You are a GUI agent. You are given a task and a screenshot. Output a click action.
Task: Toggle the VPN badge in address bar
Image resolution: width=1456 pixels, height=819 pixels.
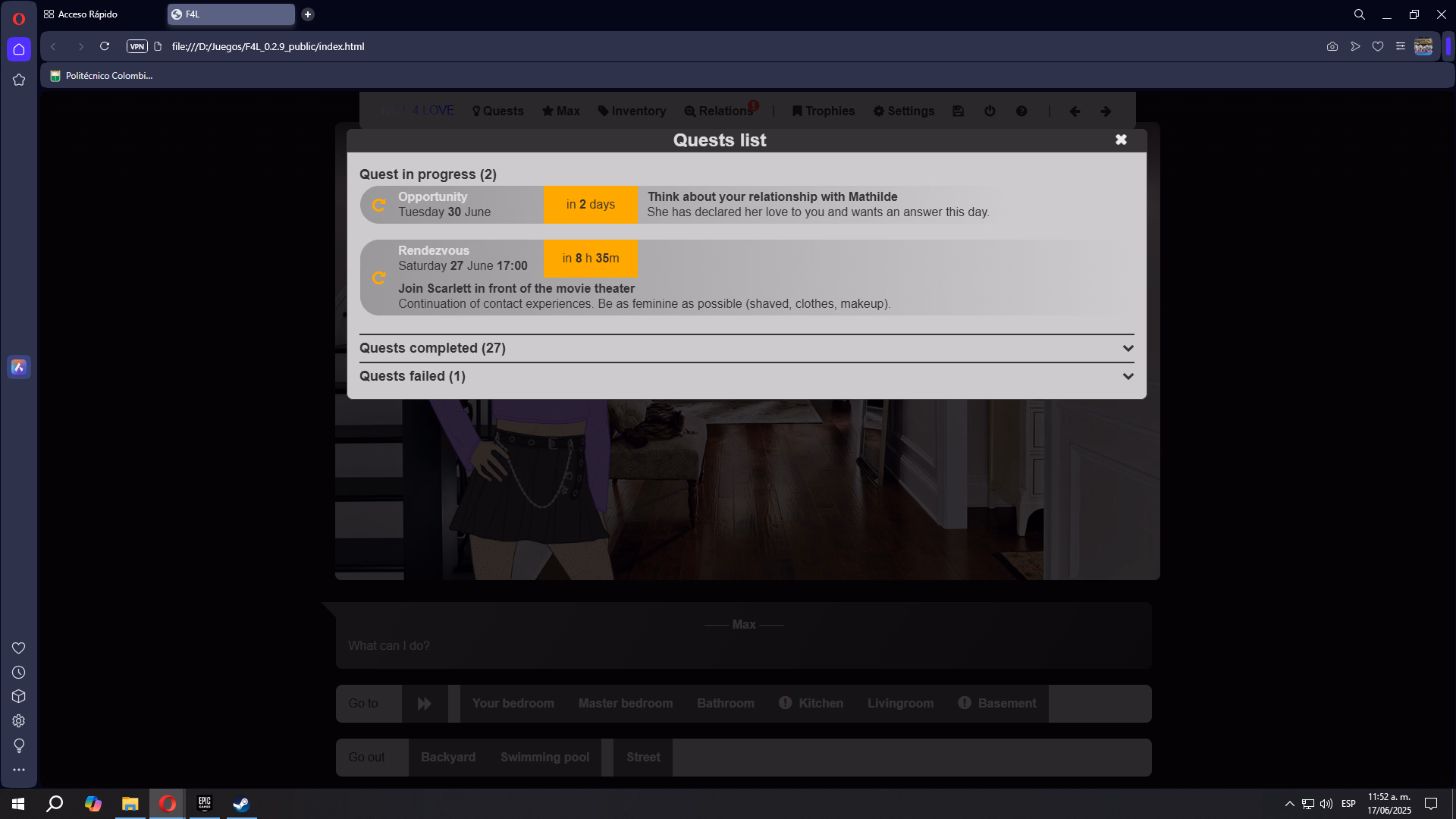(x=136, y=46)
